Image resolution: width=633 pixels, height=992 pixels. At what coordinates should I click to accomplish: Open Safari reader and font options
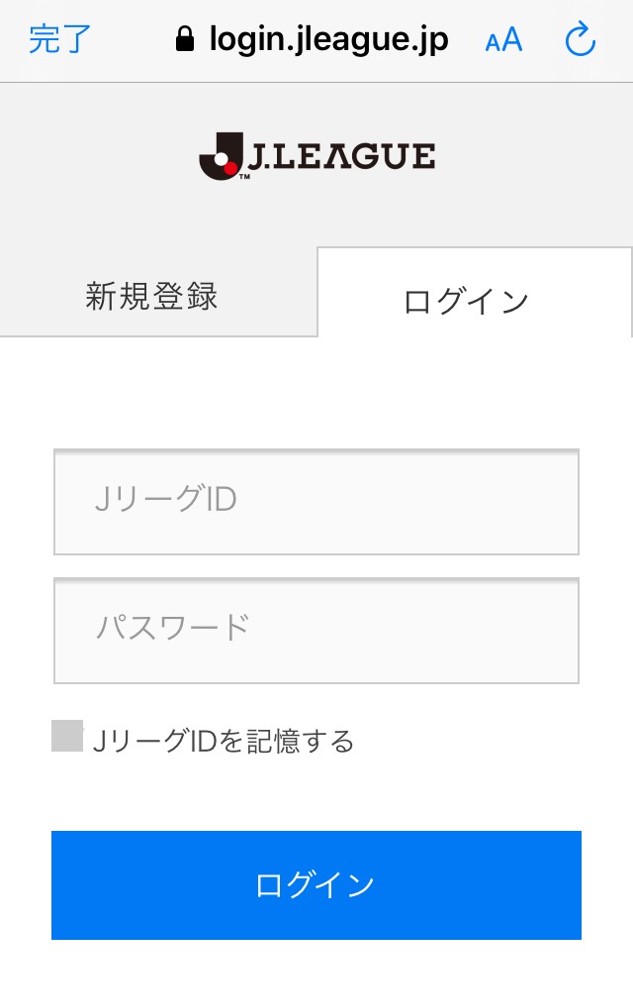503,40
